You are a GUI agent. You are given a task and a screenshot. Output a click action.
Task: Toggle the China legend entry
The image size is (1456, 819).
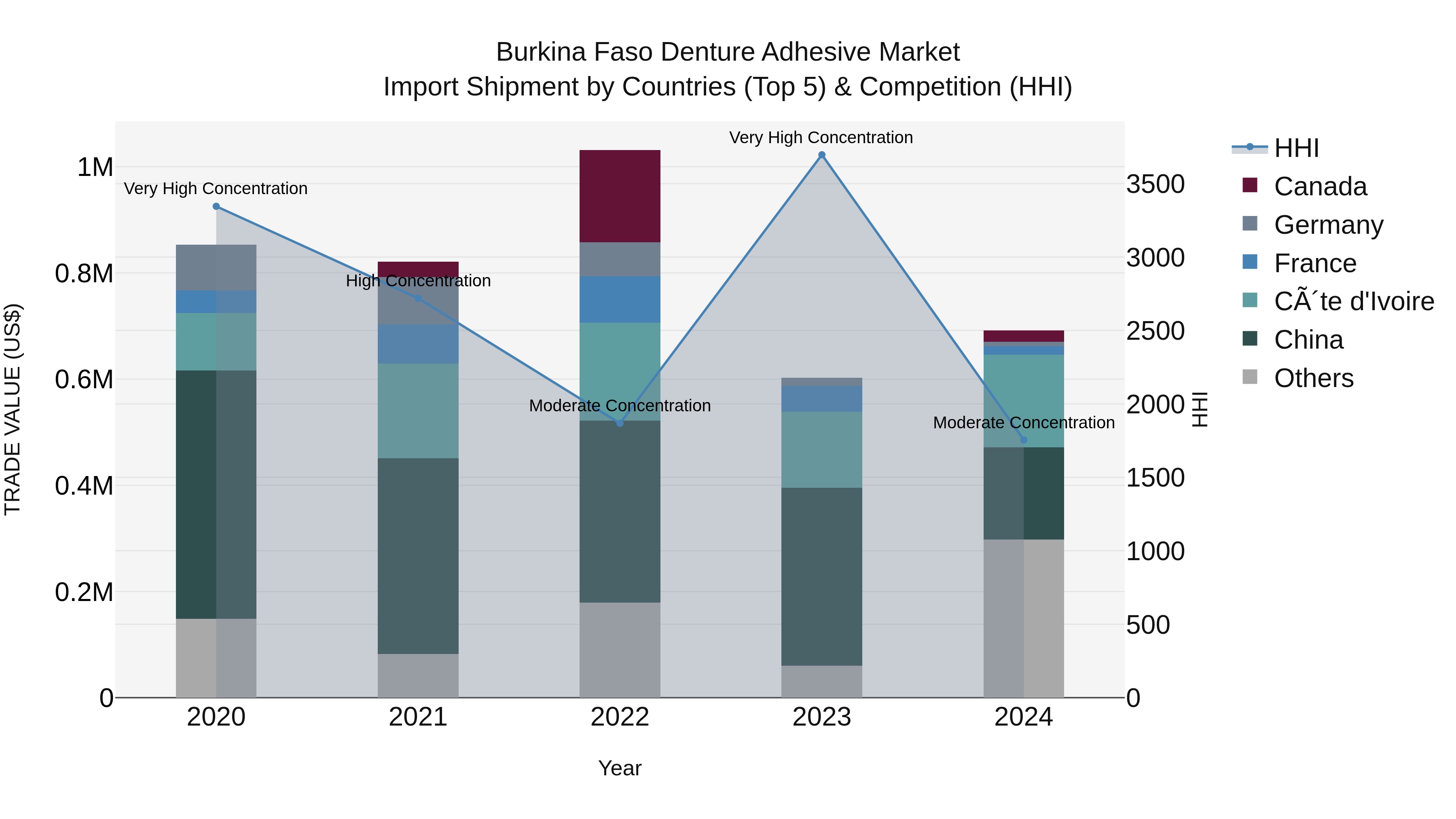click(1293, 339)
